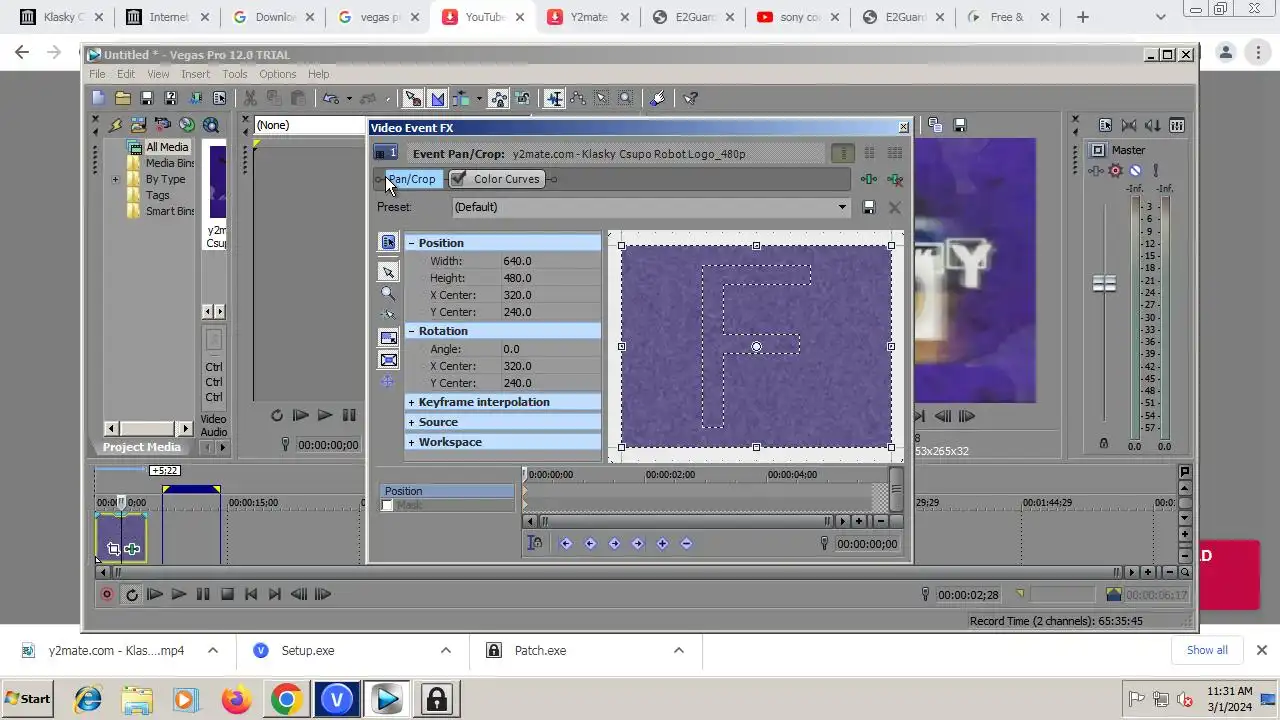1280x720 pixels.
Task: Click the First Keyframe diamond button
Action: tap(566, 543)
